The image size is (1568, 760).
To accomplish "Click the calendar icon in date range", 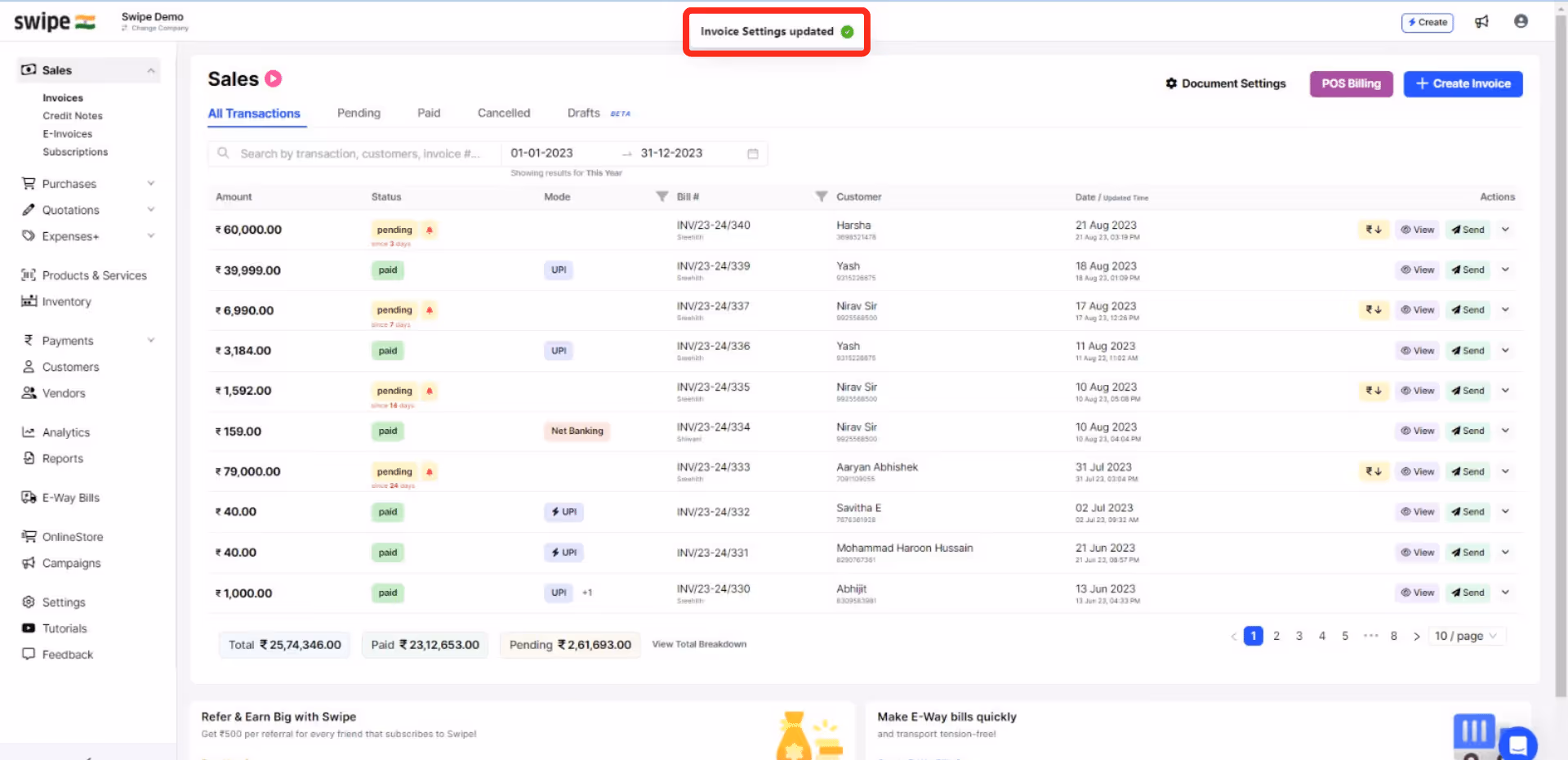I will point(753,154).
